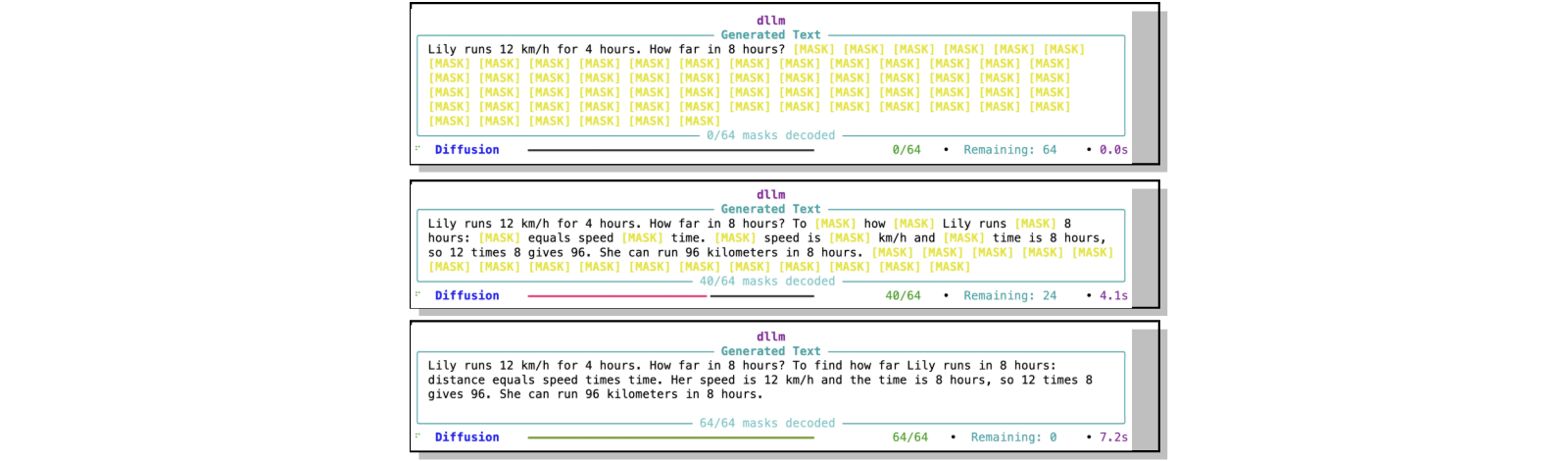Viewport: 1568px width, 461px height.
Task: Click the '0.0s' elapsed time
Action: (1113, 150)
